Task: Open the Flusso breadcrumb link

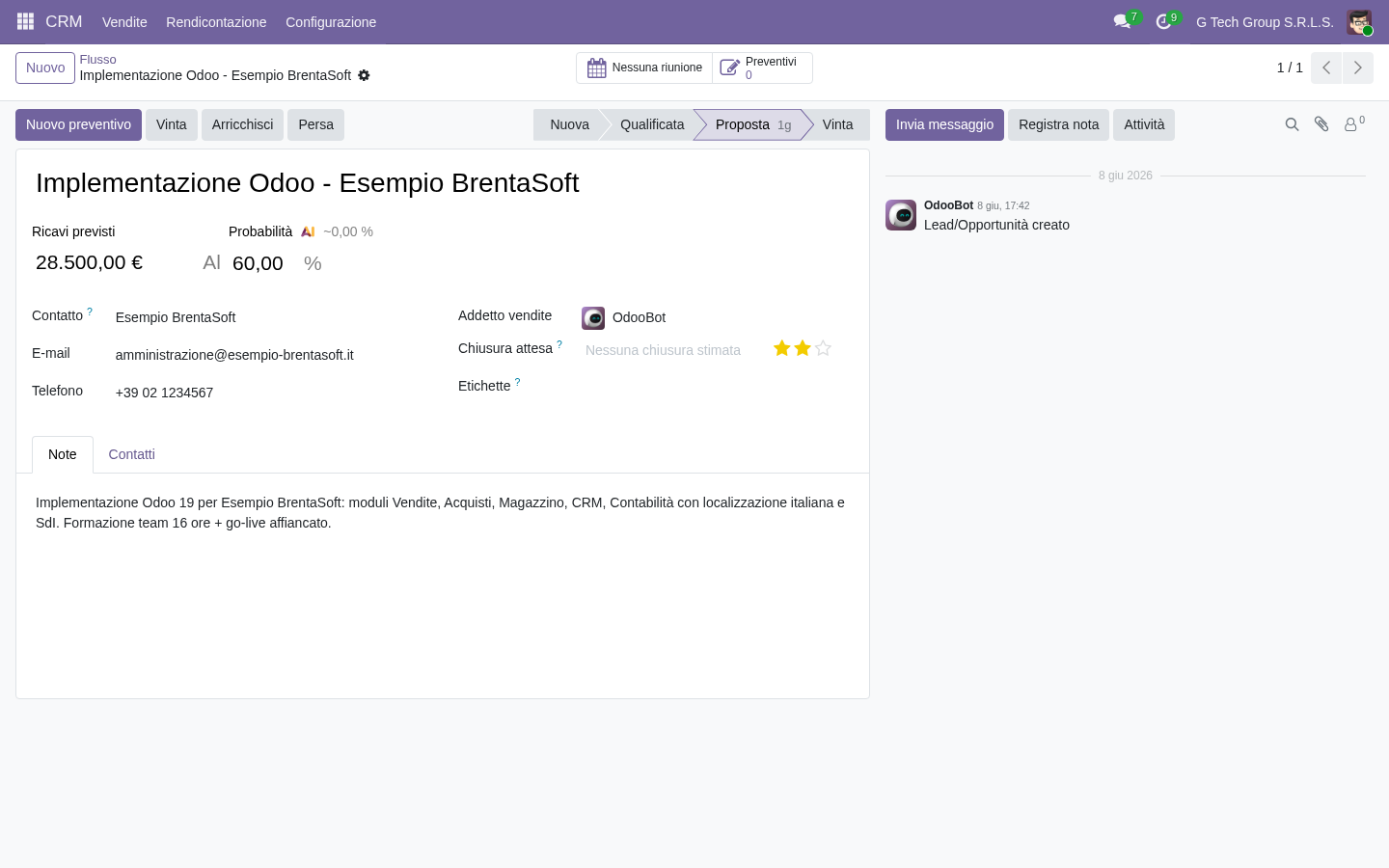Action: point(97,60)
